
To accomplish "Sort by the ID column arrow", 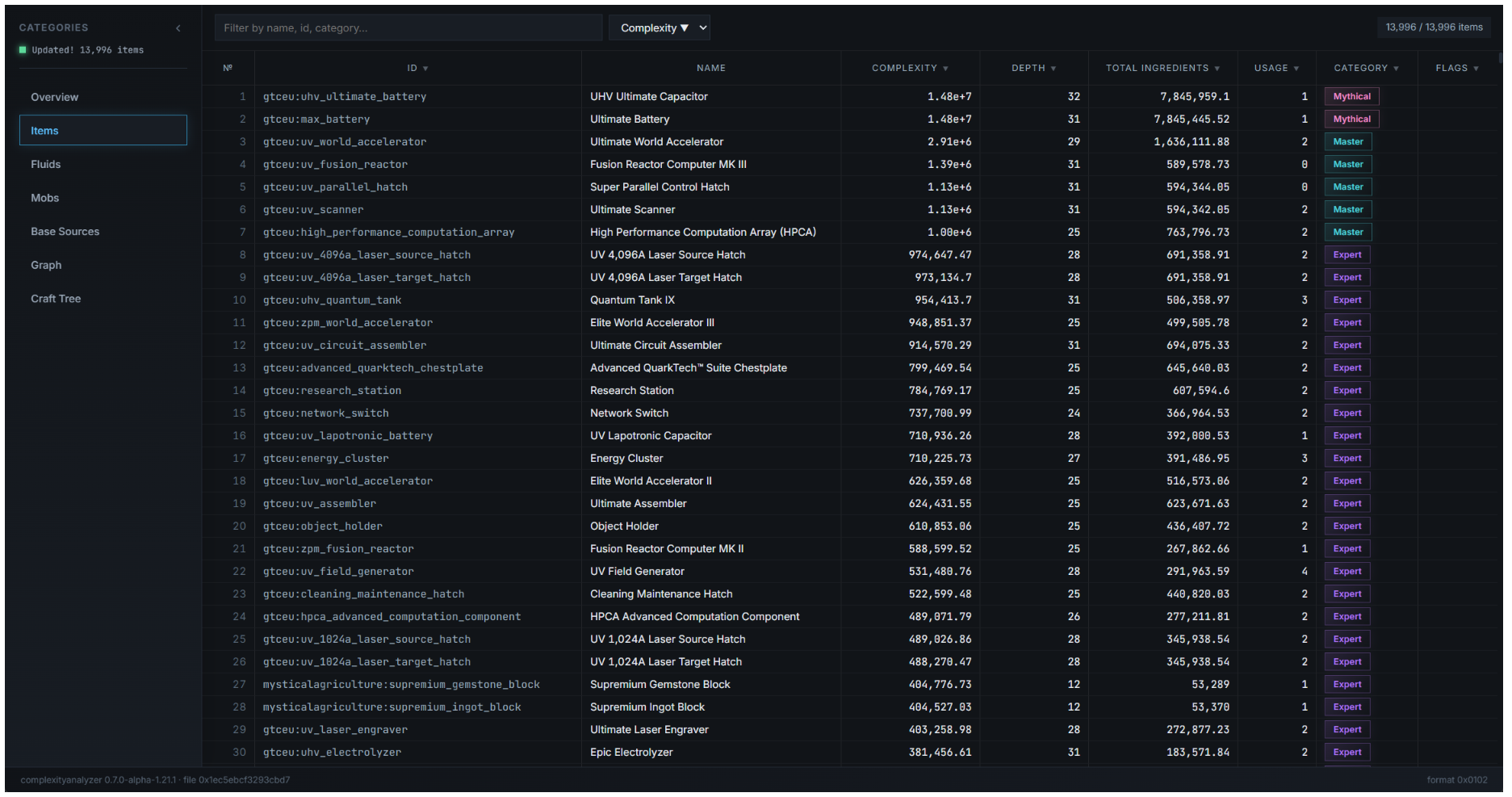I will (425, 69).
